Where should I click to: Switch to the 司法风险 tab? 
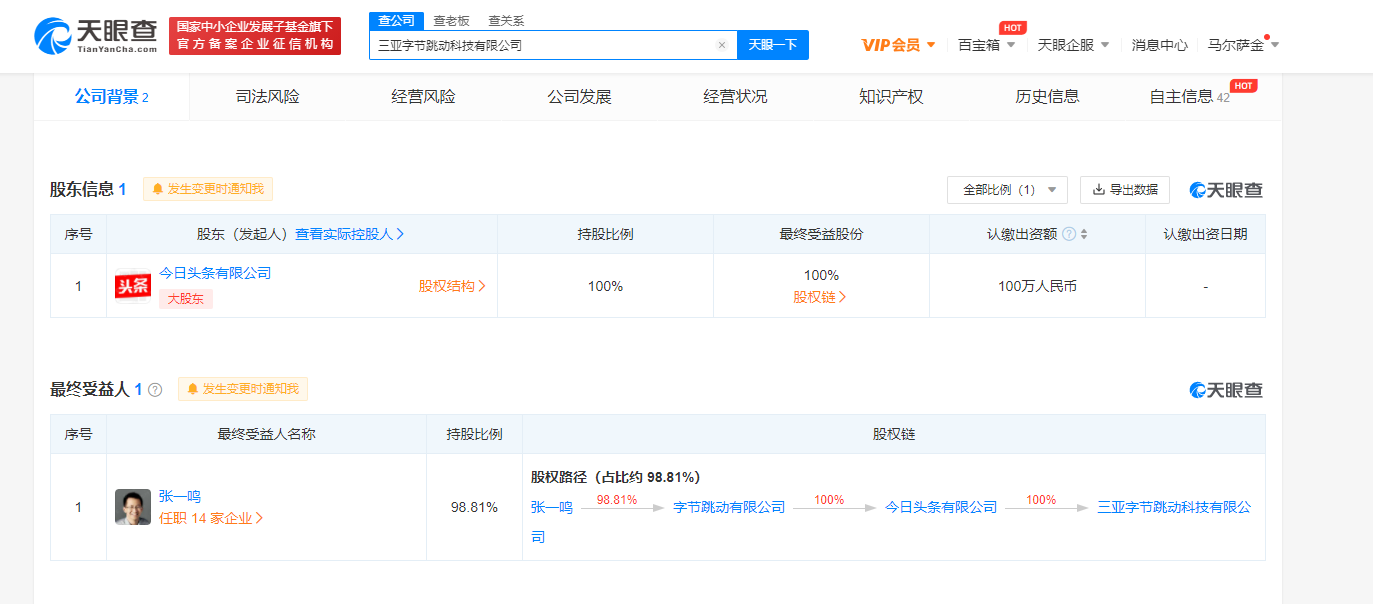[x=267, y=97]
